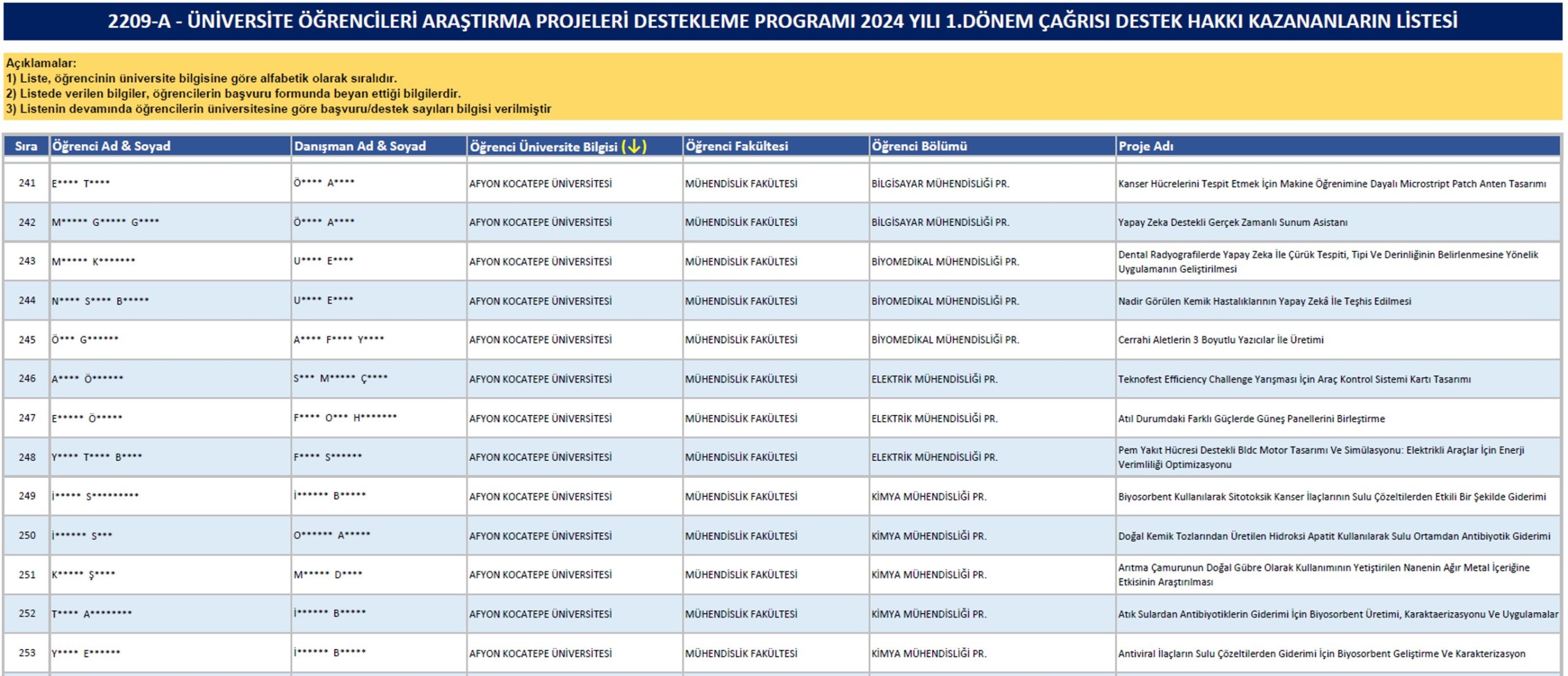Click row number 249
The width and height of the screenshot is (1568, 676).
click(x=27, y=495)
